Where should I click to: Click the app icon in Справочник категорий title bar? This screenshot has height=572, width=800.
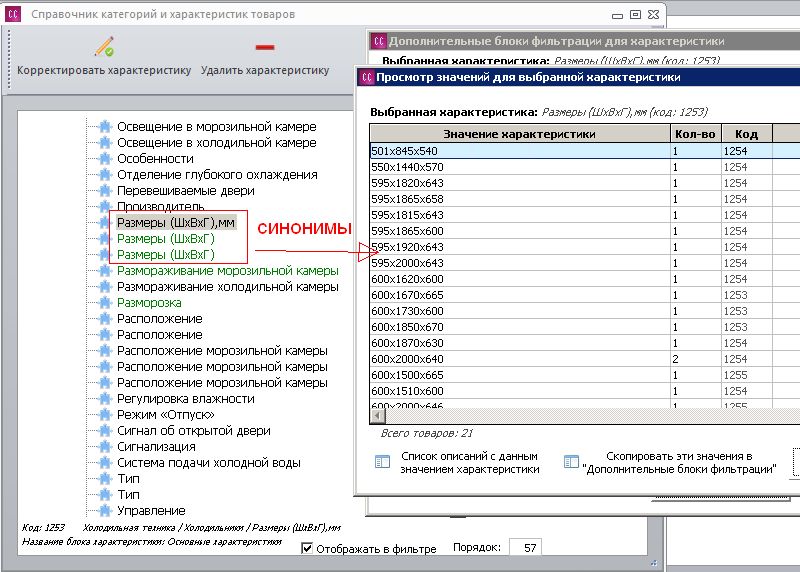tap(13, 14)
